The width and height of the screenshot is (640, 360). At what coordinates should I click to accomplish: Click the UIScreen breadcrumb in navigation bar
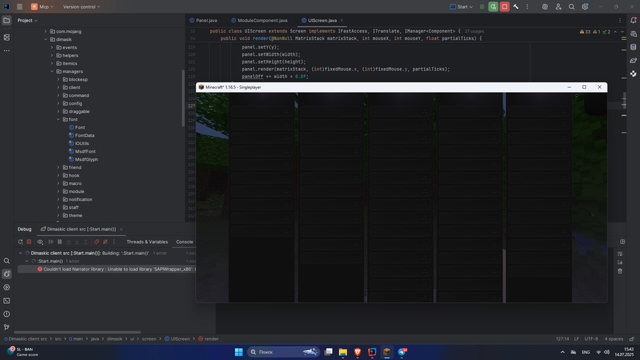(x=177, y=339)
